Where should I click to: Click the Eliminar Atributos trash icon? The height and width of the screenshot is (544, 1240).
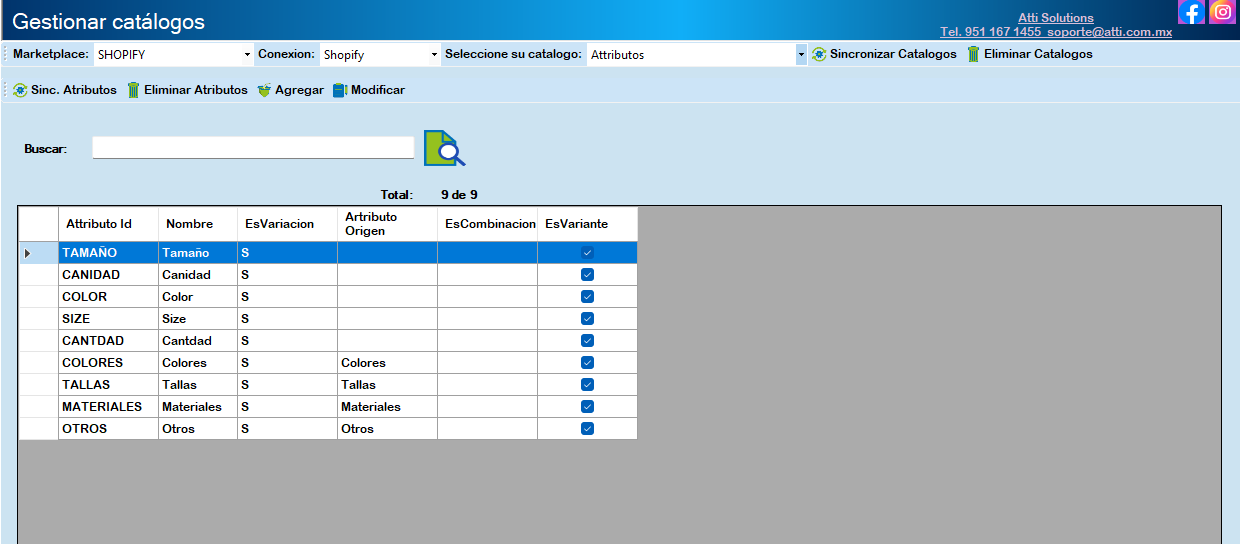(x=133, y=90)
